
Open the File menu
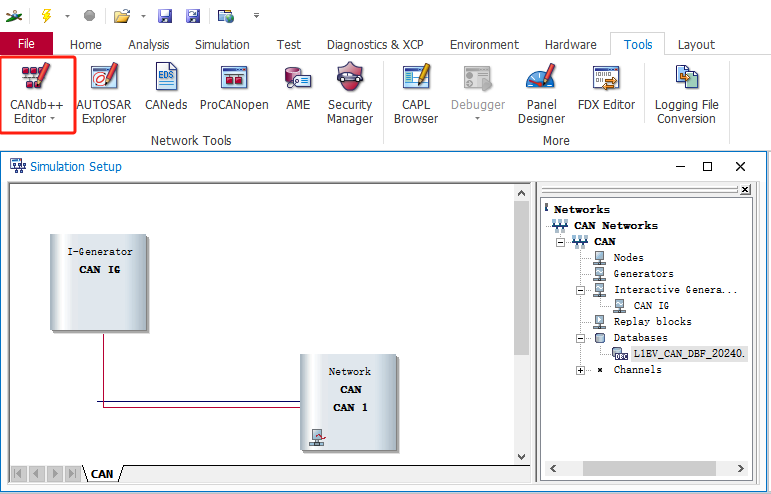26,44
